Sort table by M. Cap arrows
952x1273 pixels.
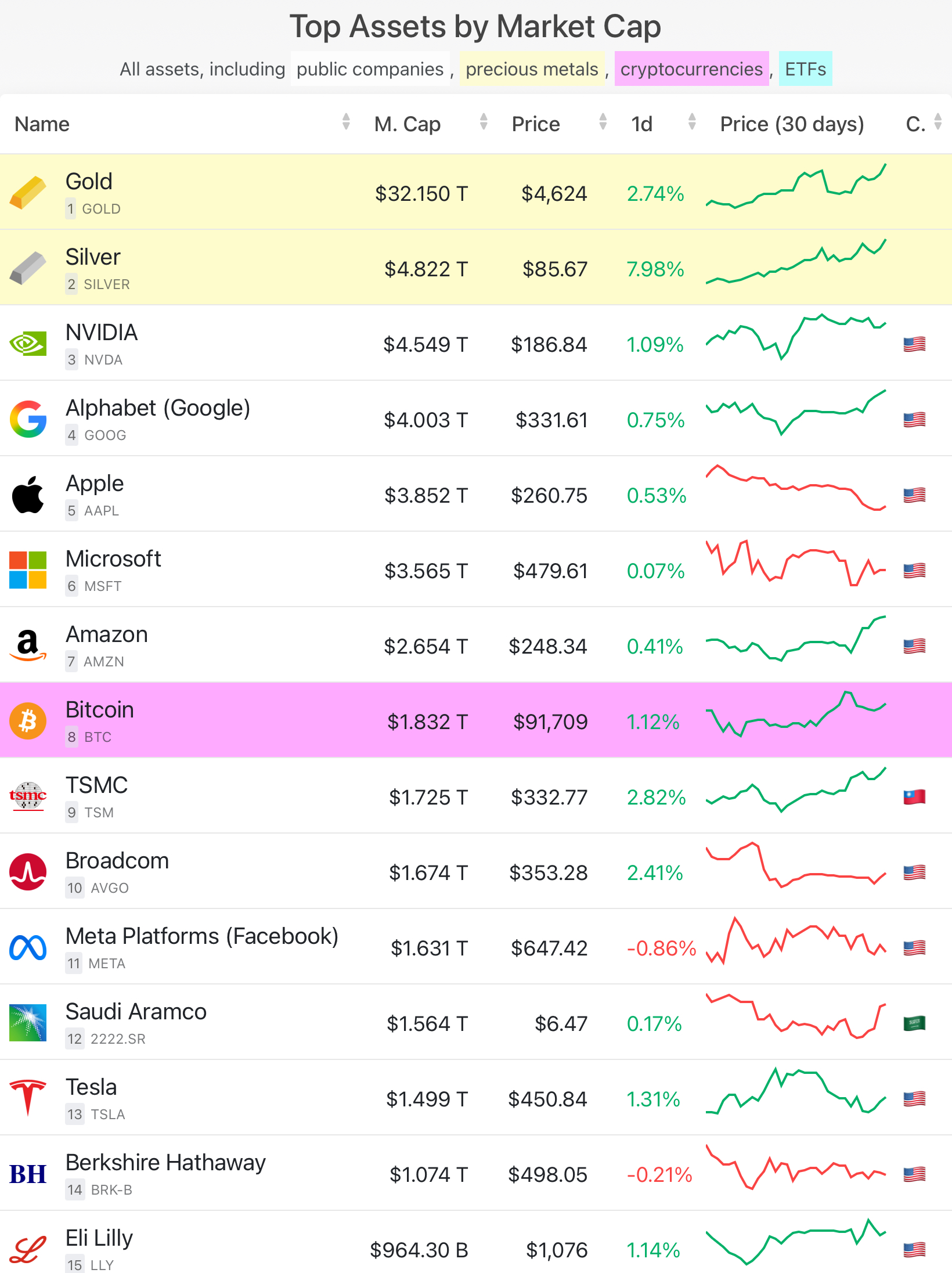point(484,122)
